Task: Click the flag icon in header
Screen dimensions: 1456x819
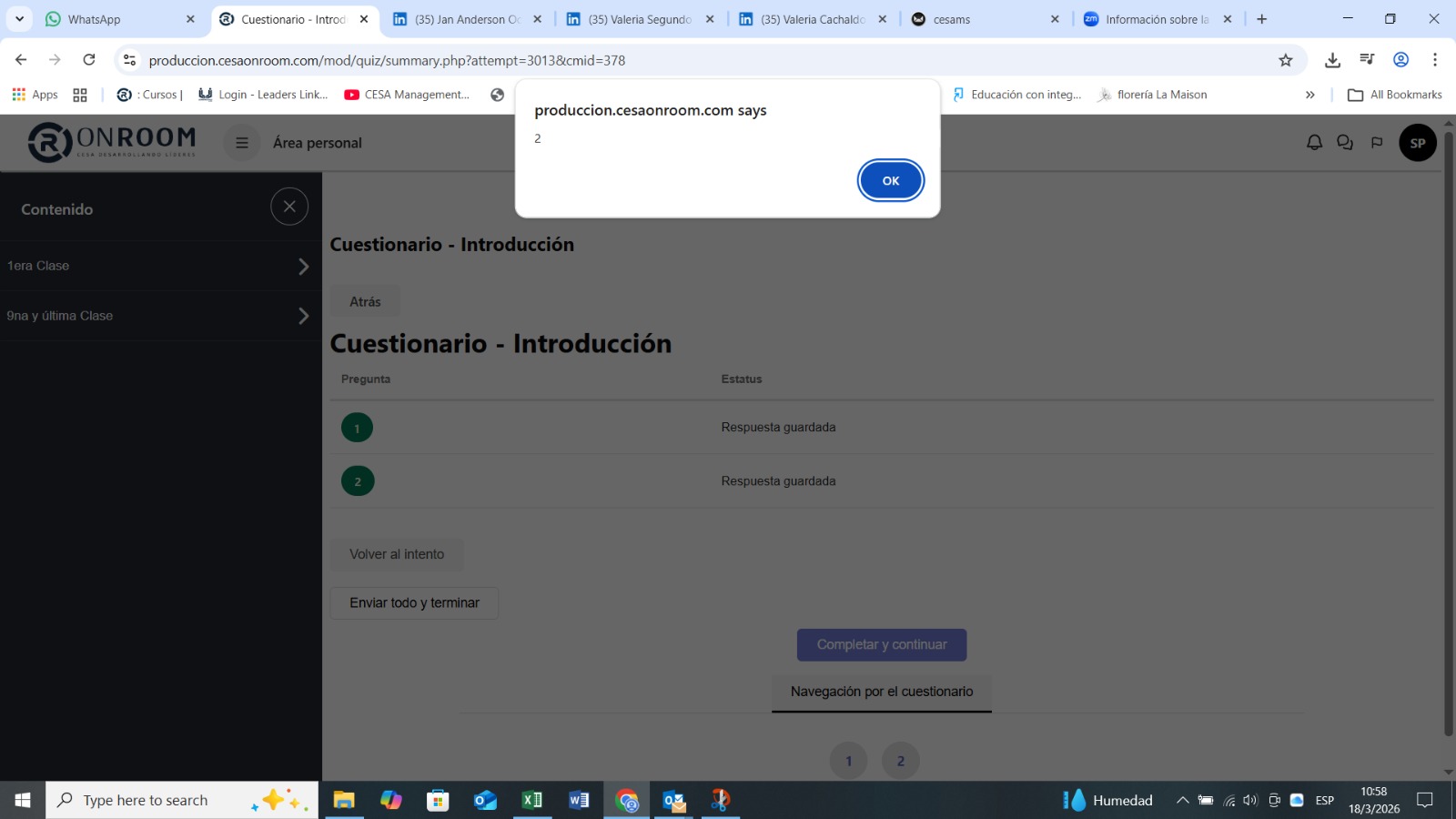Action: click(1377, 143)
